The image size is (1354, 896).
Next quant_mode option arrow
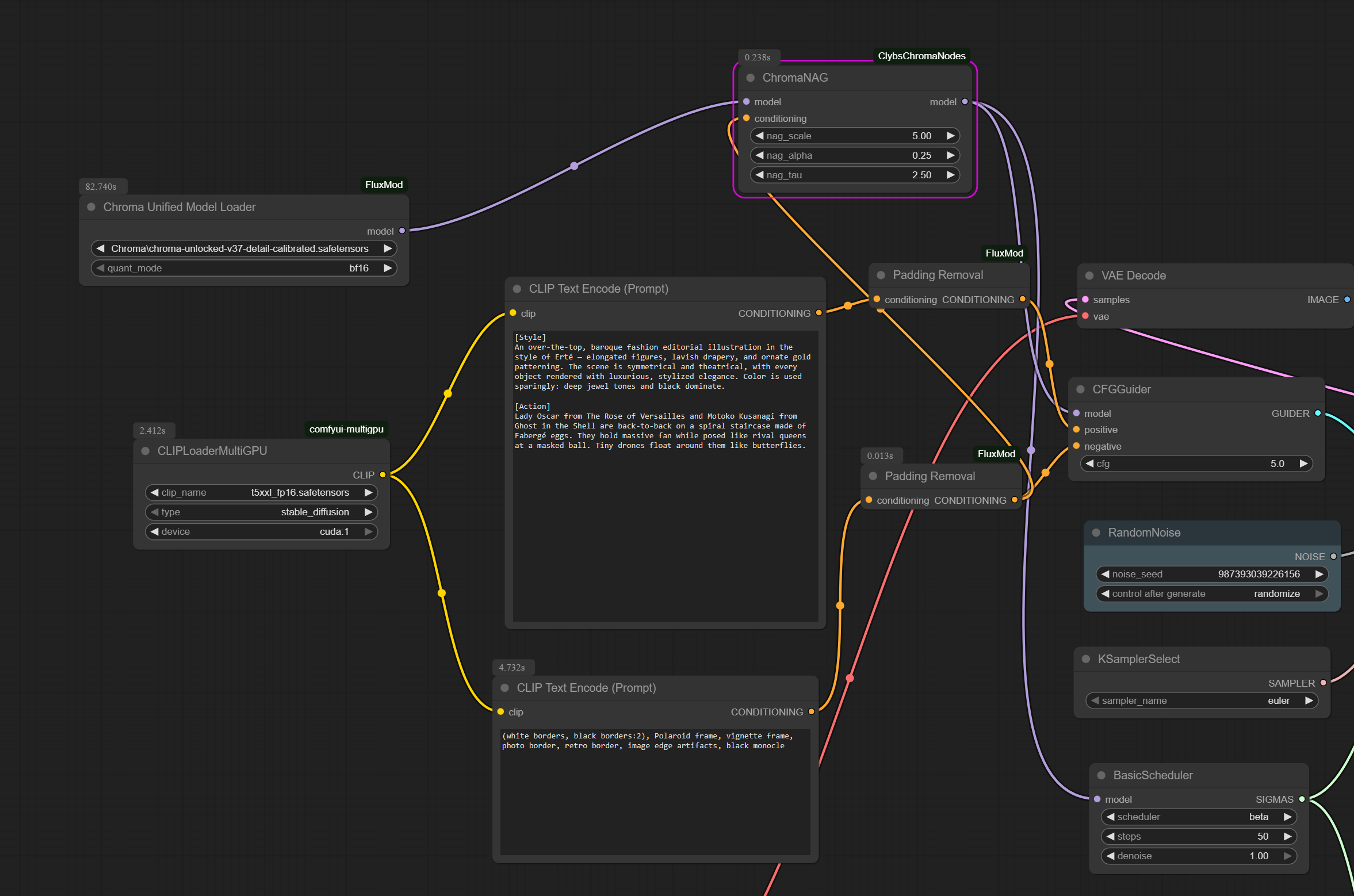click(388, 268)
